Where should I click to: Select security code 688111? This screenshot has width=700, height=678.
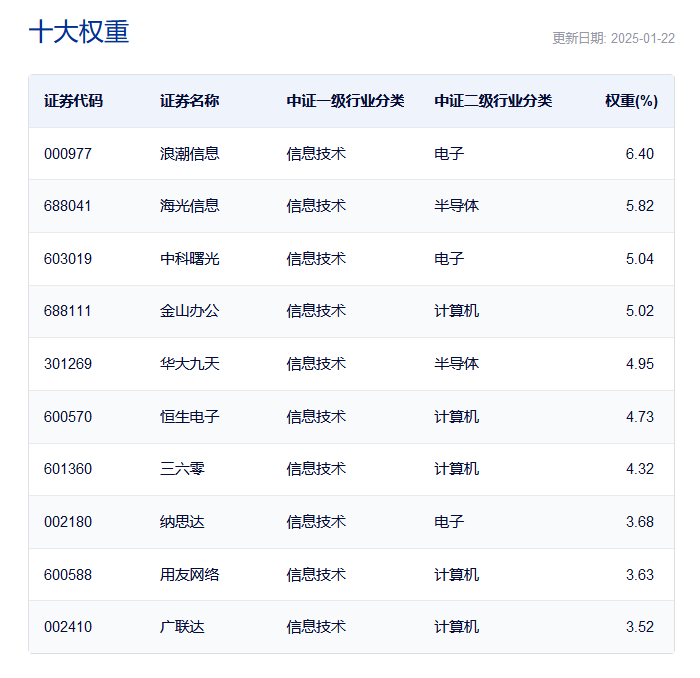pos(67,311)
